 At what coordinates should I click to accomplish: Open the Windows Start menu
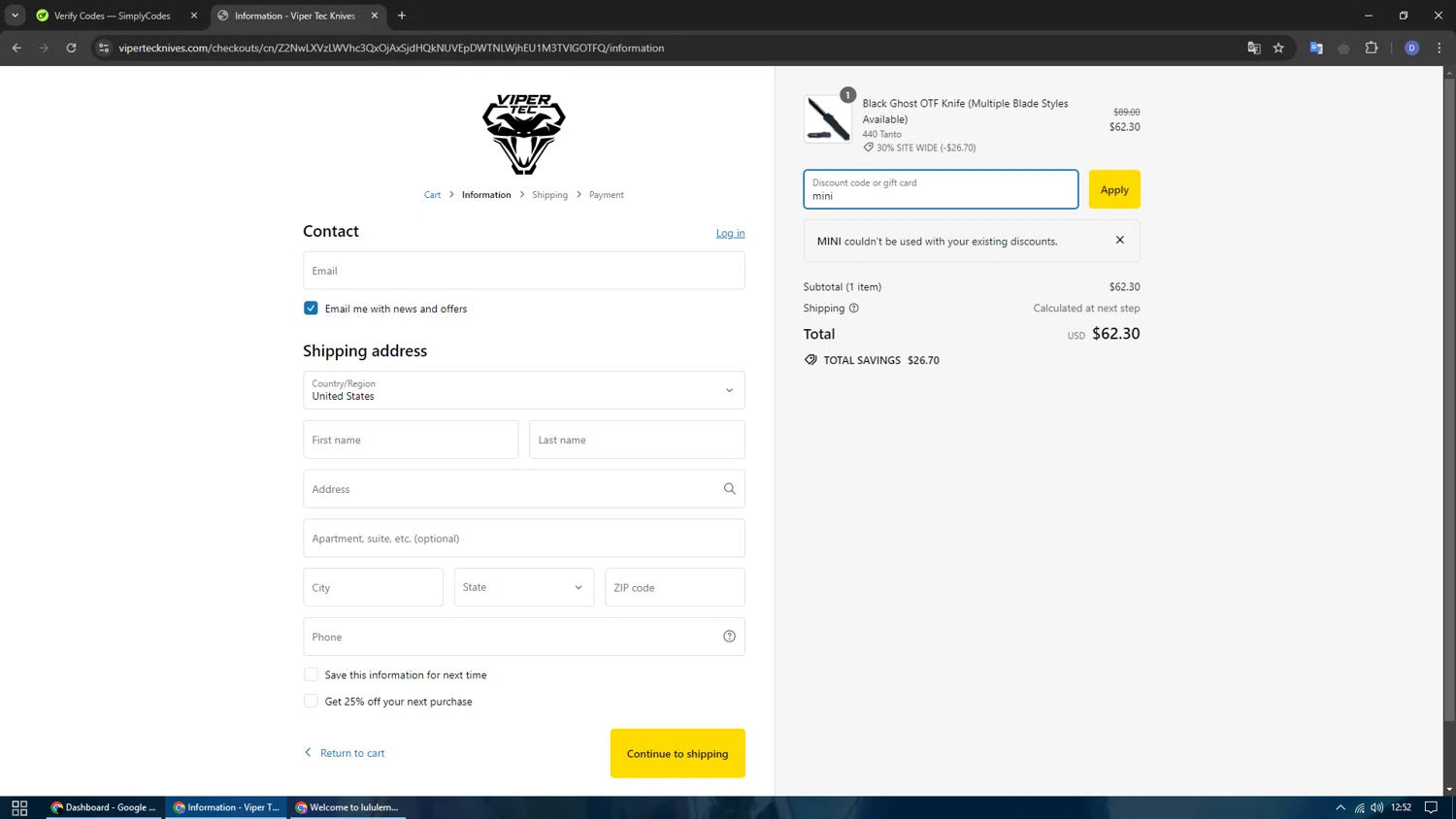point(19,807)
